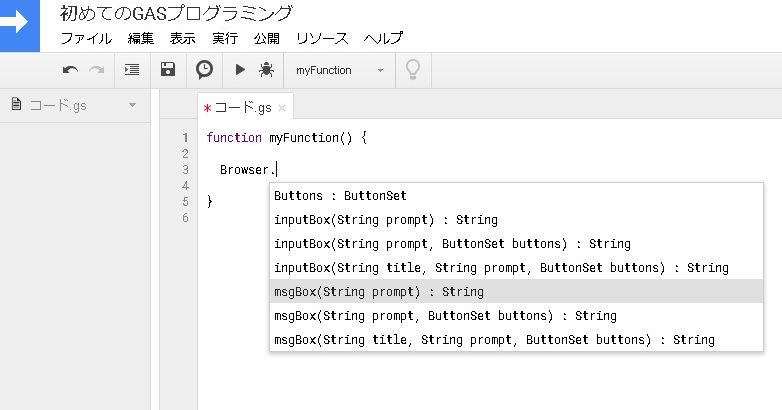The image size is (782, 410).
Task: Select msgBox(String prompt) autocomplete suggestion
Action: [x=378, y=292]
